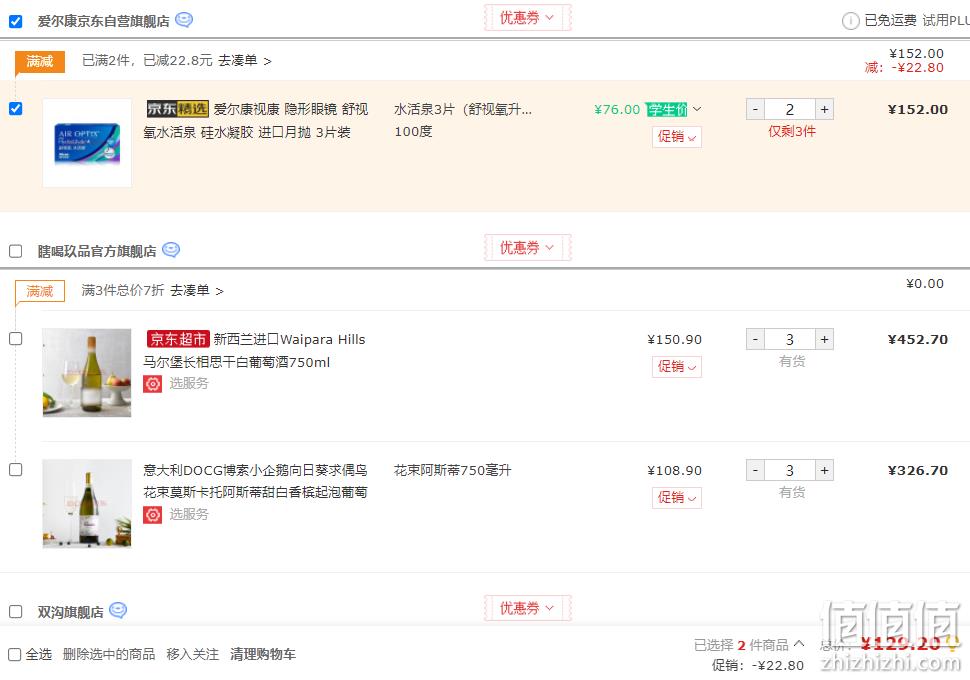
Task: Click the 花束阿斯蒂750毫升 specification text
Action: [453, 470]
